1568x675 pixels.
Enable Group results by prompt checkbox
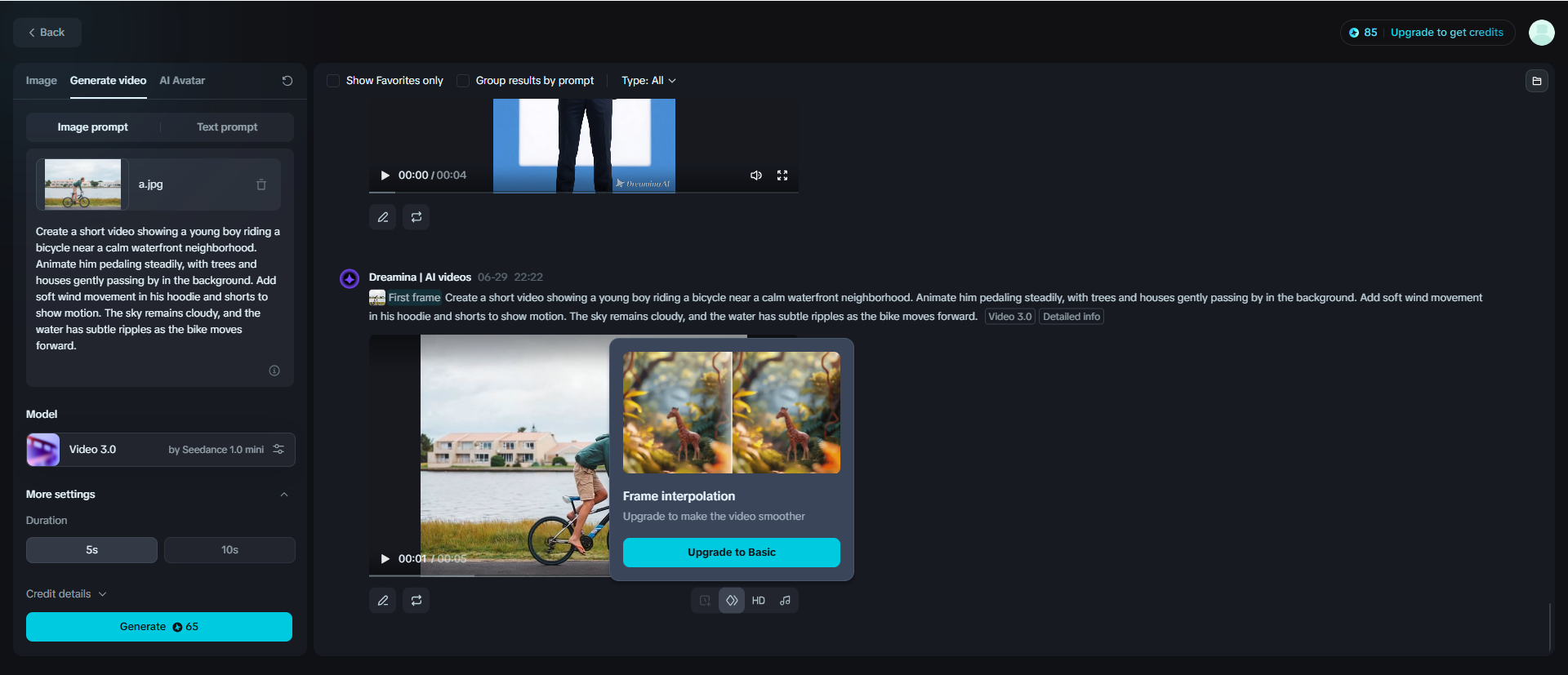[463, 81]
